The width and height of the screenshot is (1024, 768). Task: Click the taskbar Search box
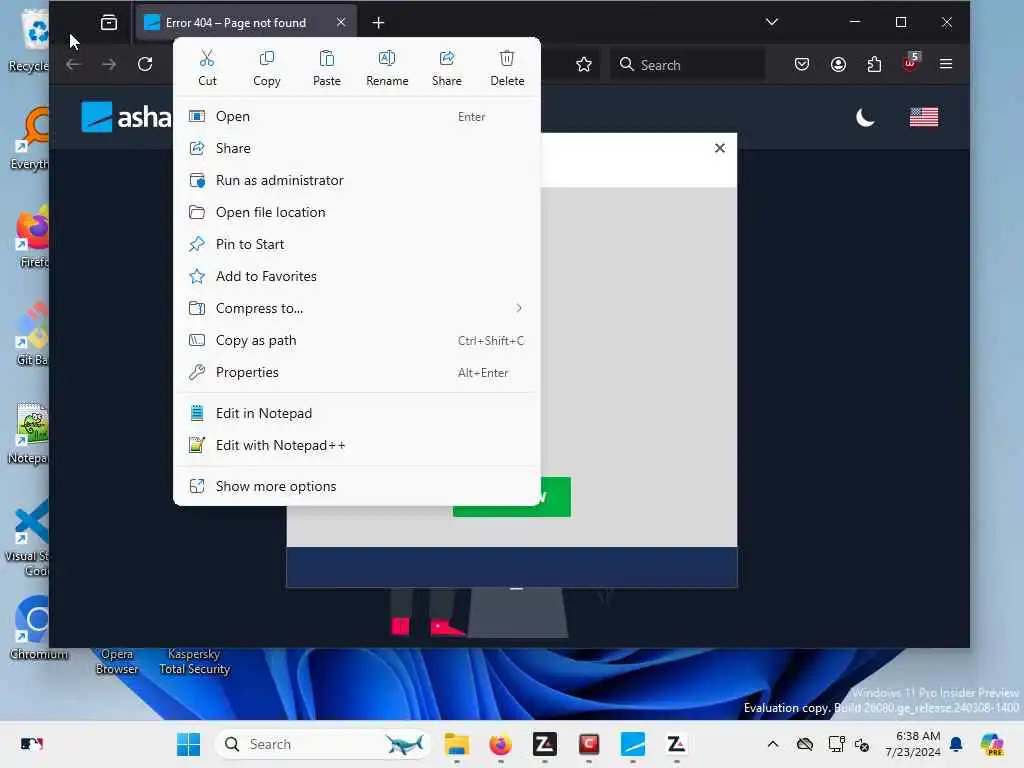tap(323, 744)
